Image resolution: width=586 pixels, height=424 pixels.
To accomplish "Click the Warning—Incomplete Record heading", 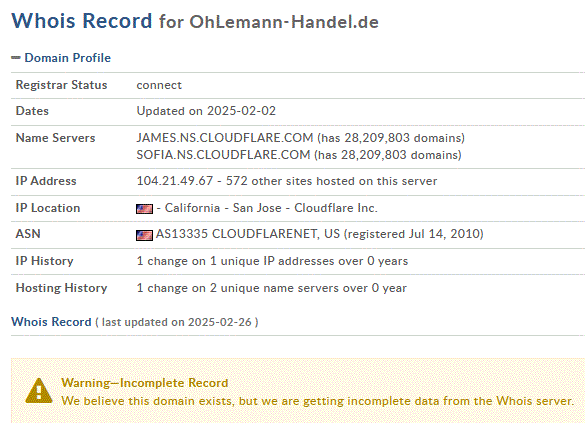I will (145, 383).
